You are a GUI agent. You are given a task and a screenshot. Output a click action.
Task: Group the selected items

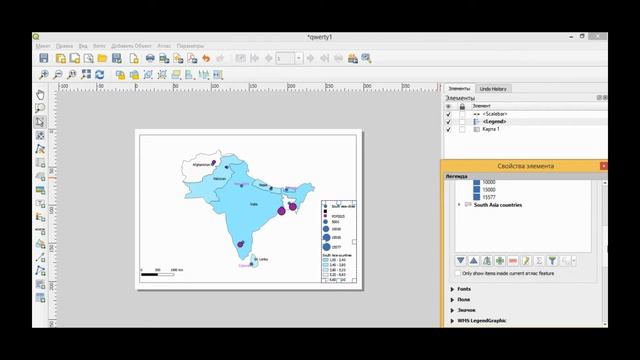coord(148,75)
